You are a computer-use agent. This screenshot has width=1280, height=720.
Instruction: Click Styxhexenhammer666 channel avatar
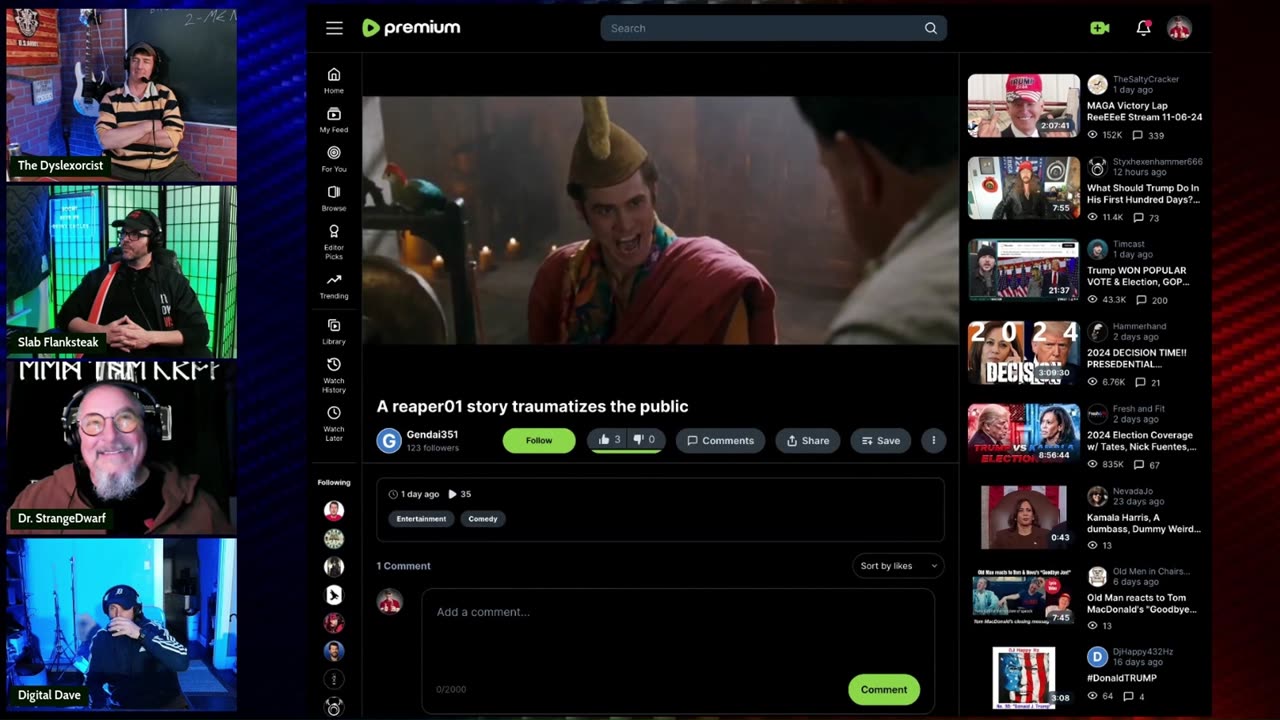pyautogui.click(x=1097, y=167)
